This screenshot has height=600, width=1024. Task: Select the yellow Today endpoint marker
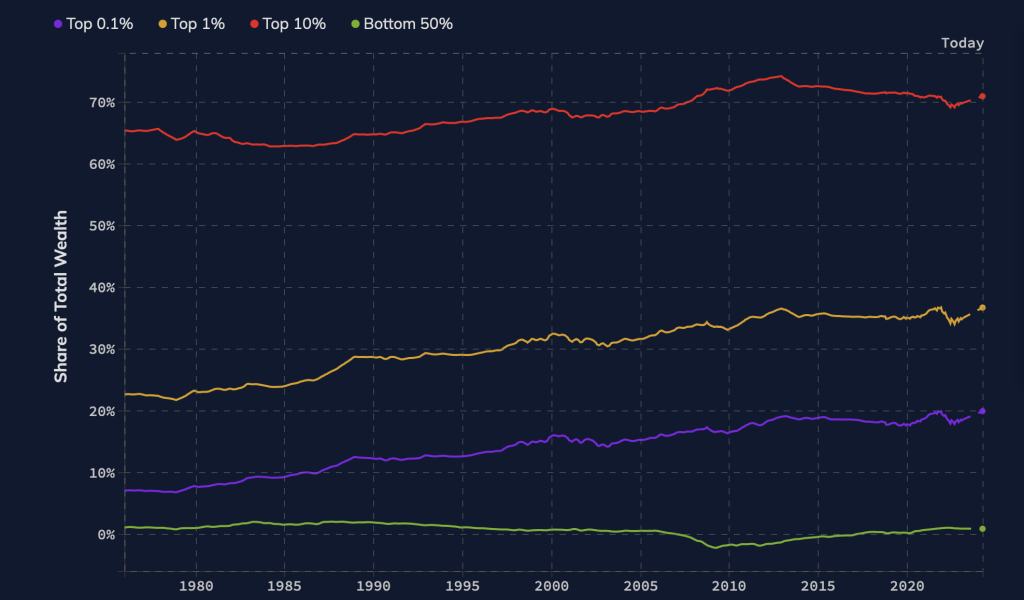coord(982,308)
